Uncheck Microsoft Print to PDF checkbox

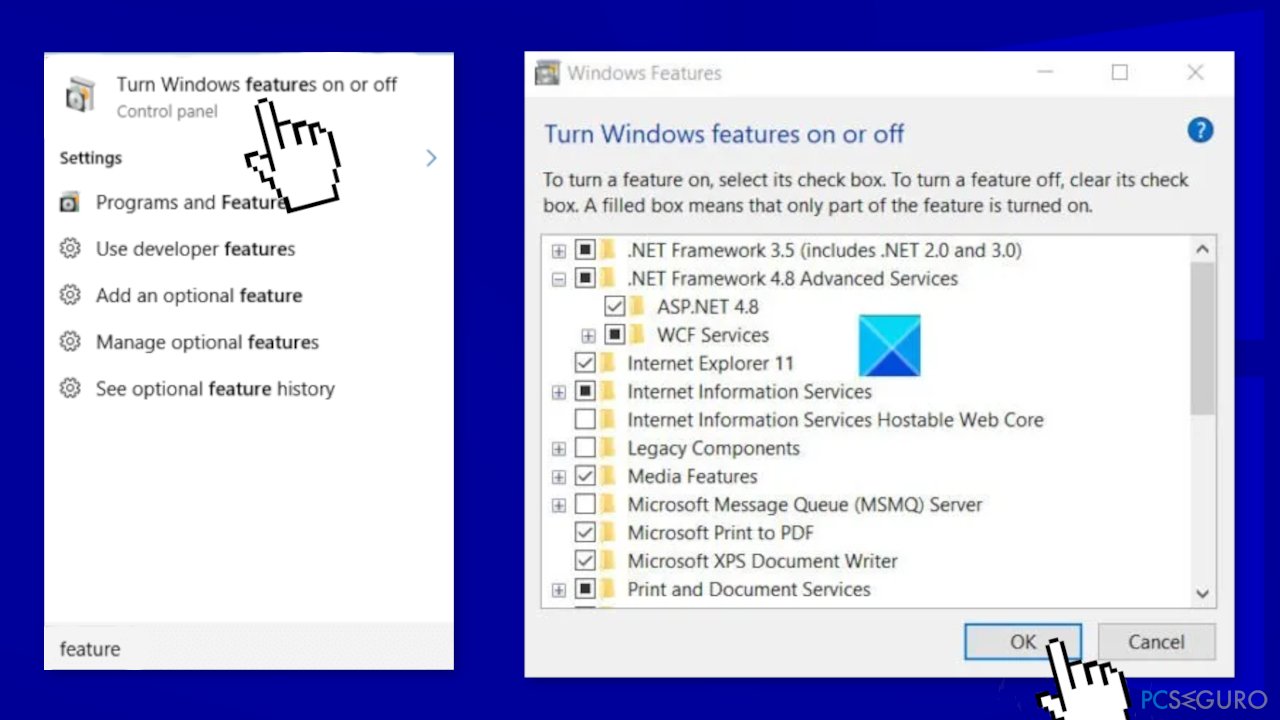coord(585,532)
